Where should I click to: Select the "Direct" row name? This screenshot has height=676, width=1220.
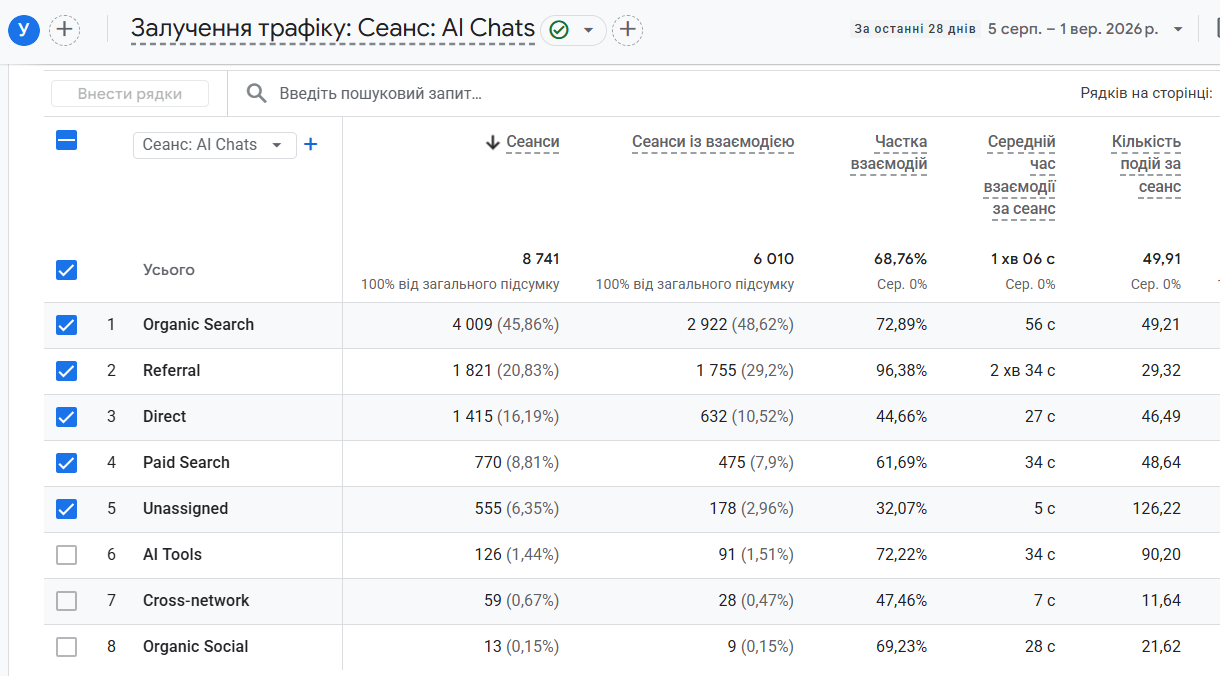[164, 417]
